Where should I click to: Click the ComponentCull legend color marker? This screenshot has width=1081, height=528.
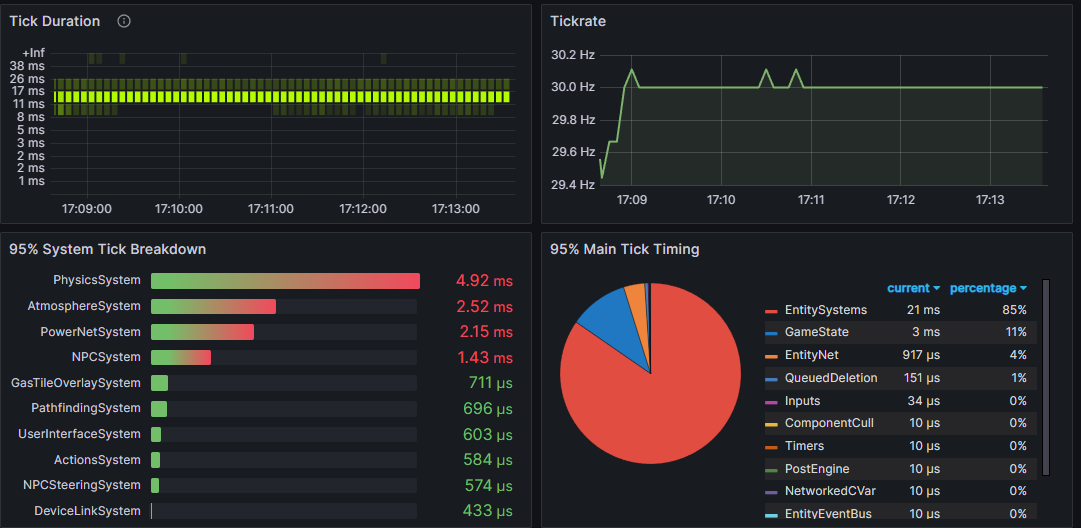(x=771, y=423)
